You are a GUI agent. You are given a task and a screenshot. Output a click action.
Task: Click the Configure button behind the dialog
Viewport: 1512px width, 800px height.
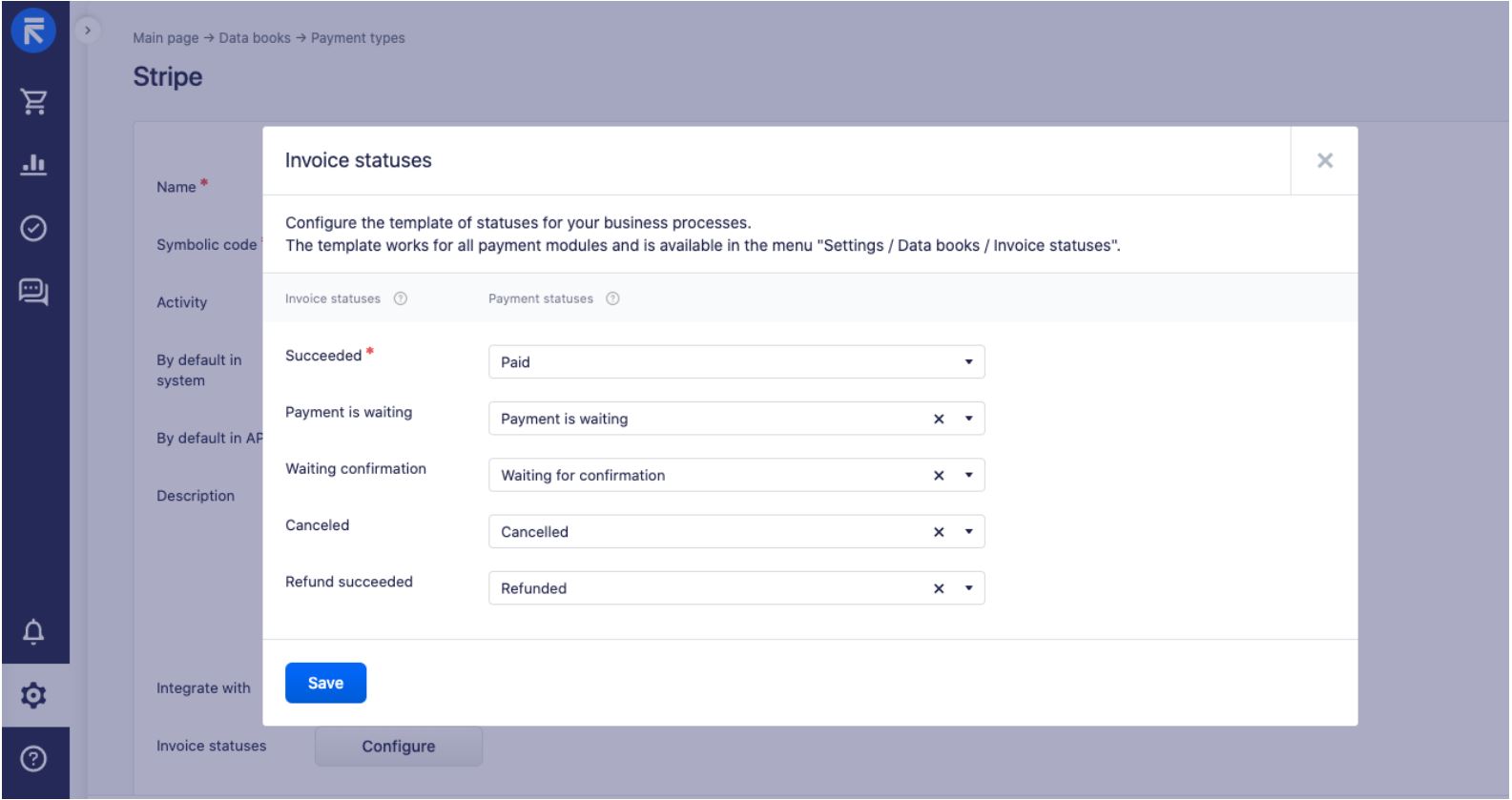399,747
